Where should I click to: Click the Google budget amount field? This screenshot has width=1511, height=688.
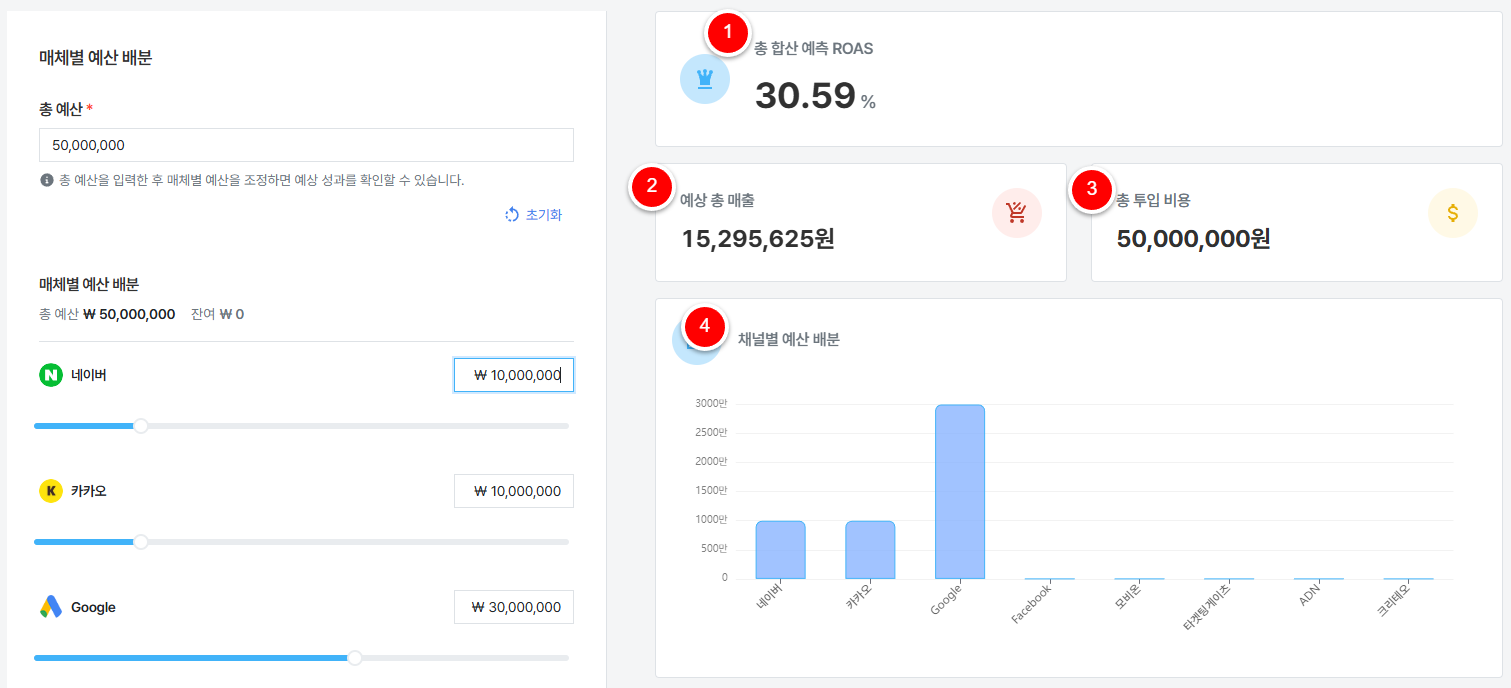pyautogui.click(x=513, y=607)
